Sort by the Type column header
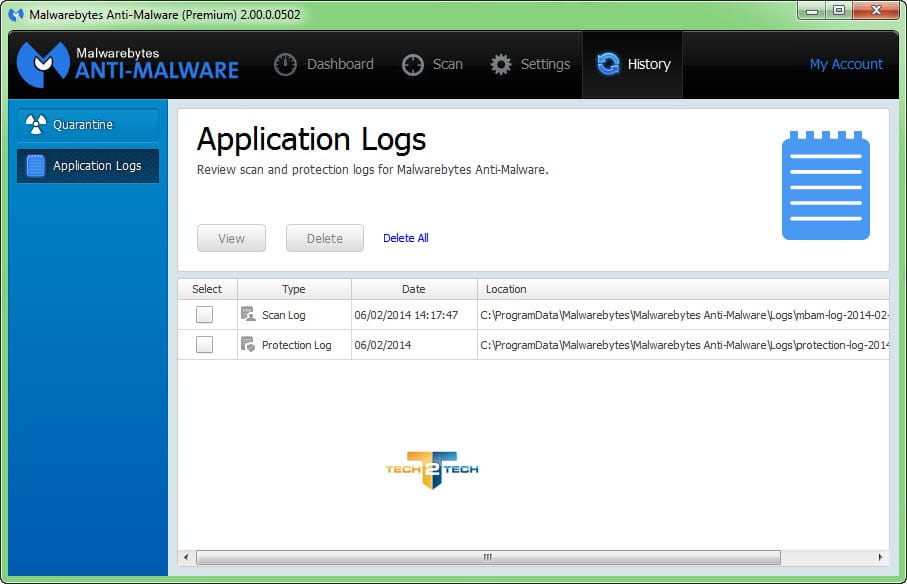The height and width of the screenshot is (584, 907). point(294,289)
